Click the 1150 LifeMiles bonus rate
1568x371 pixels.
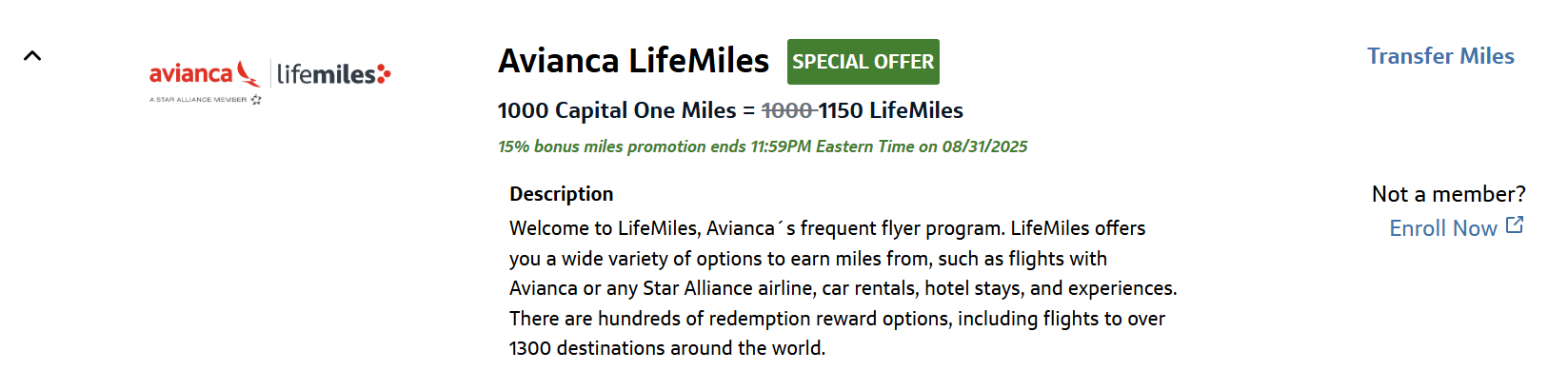(x=891, y=110)
